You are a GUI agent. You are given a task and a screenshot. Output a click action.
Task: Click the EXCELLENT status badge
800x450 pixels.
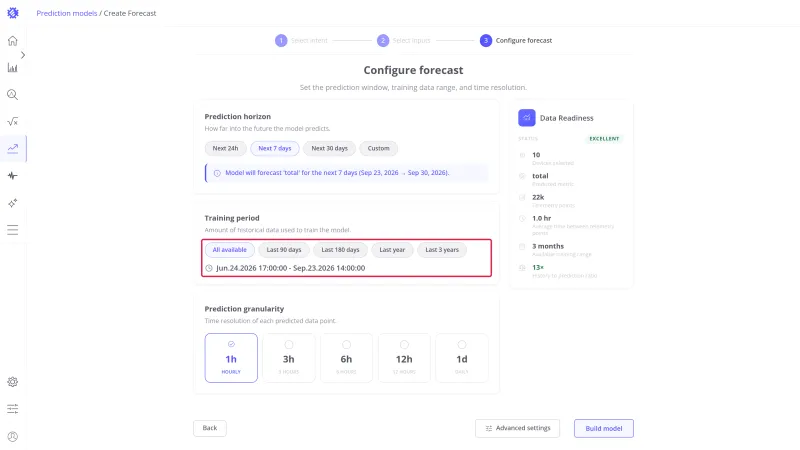pyautogui.click(x=604, y=139)
